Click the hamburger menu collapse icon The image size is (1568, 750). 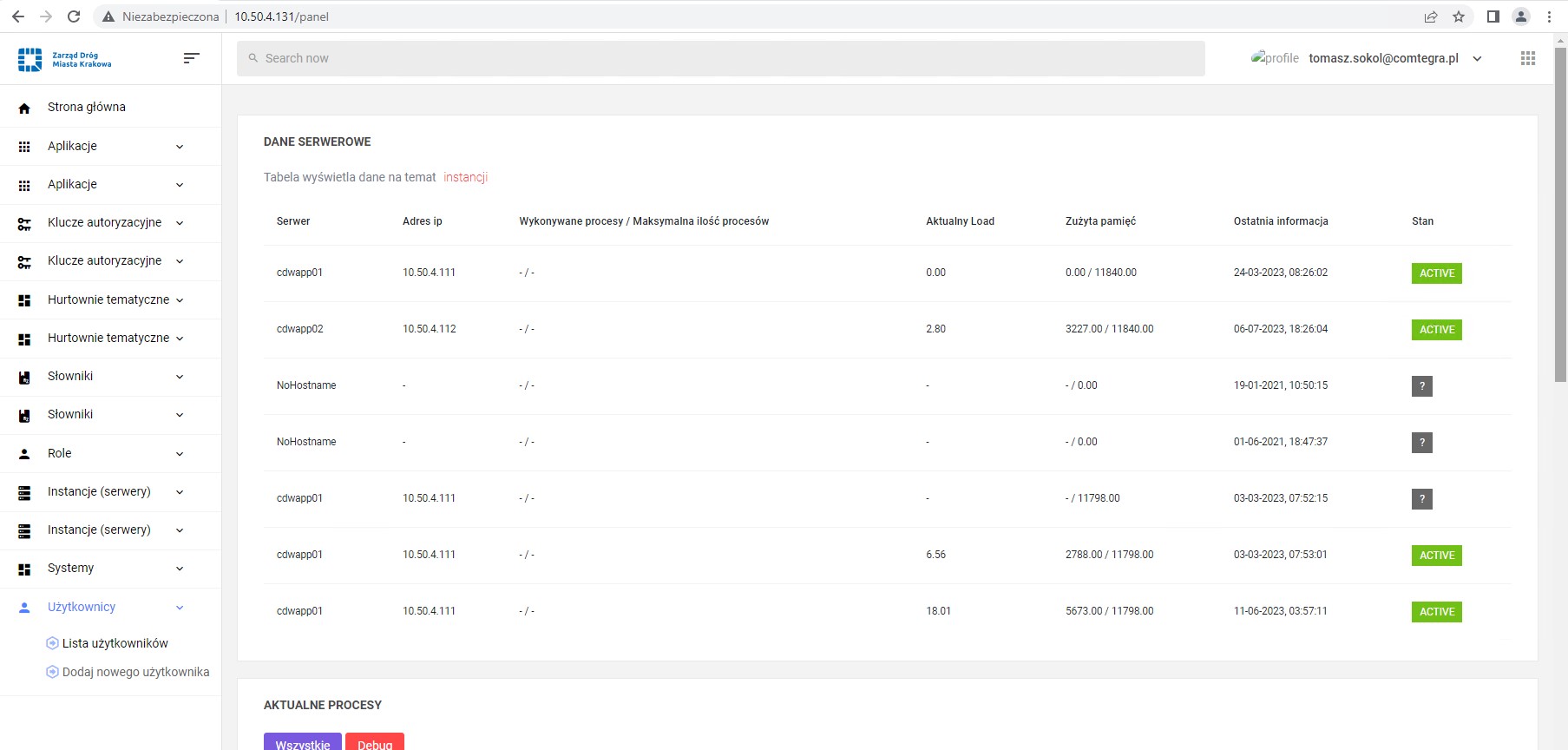(x=191, y=58)
